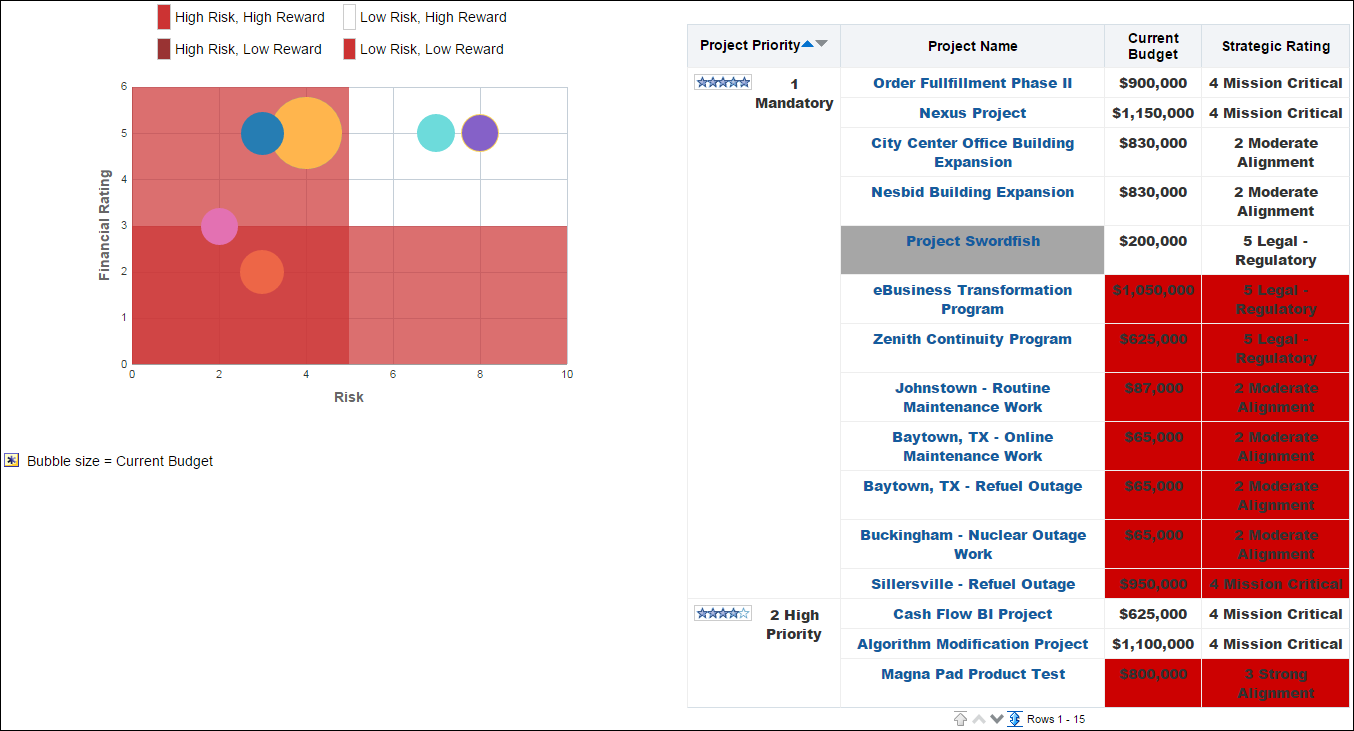Screen dimensions: 1354x731
Task: Open the Cash Flow BI Project link
Action: pyautogui.click(x=972, y=614)
